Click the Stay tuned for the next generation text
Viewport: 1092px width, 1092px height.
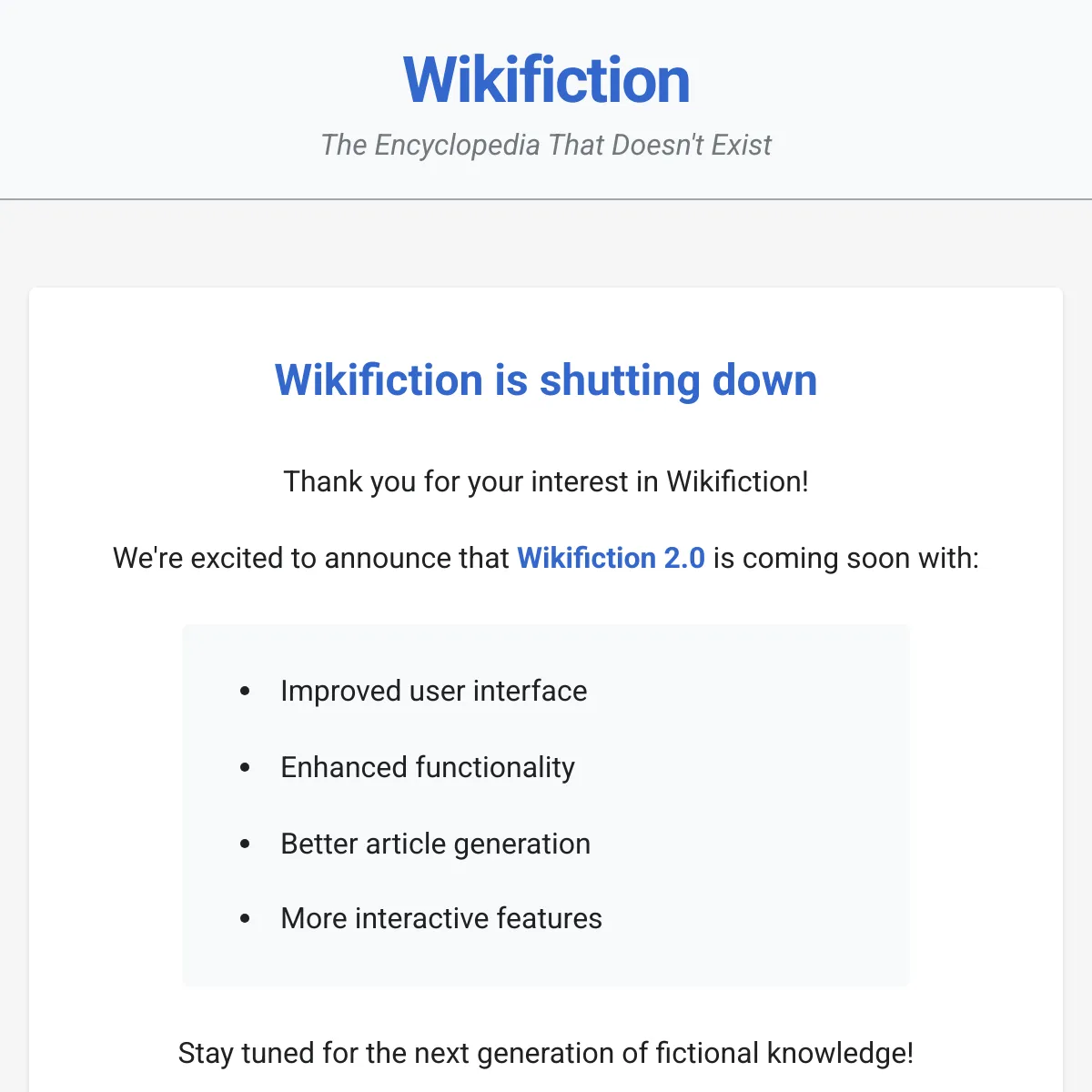(546, 1053)
